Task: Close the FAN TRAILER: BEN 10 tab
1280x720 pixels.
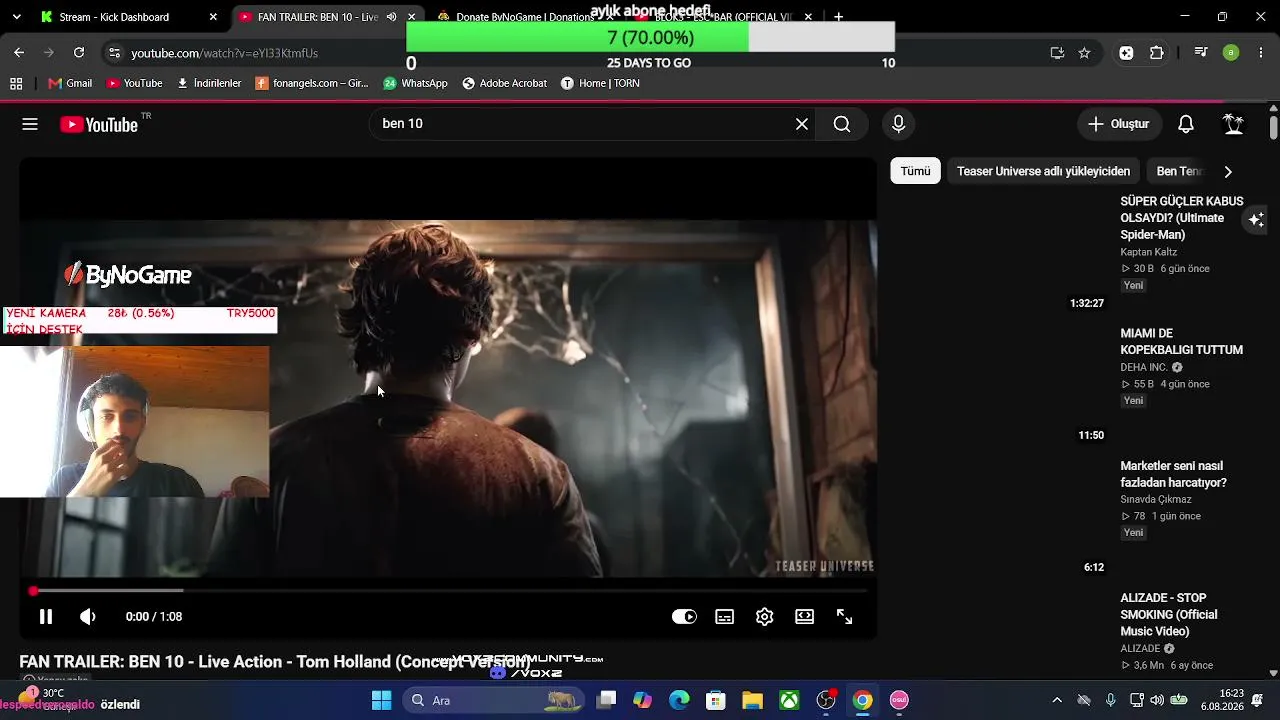Action: (411, 17)
